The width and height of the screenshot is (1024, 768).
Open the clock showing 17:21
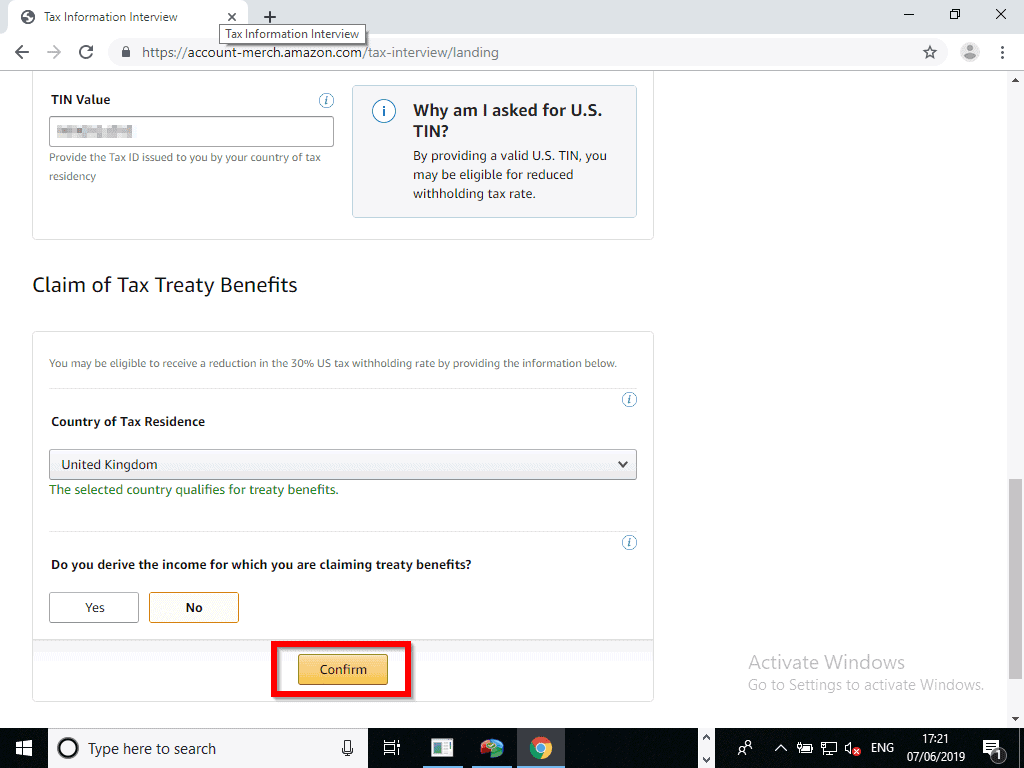coord(935,748)
